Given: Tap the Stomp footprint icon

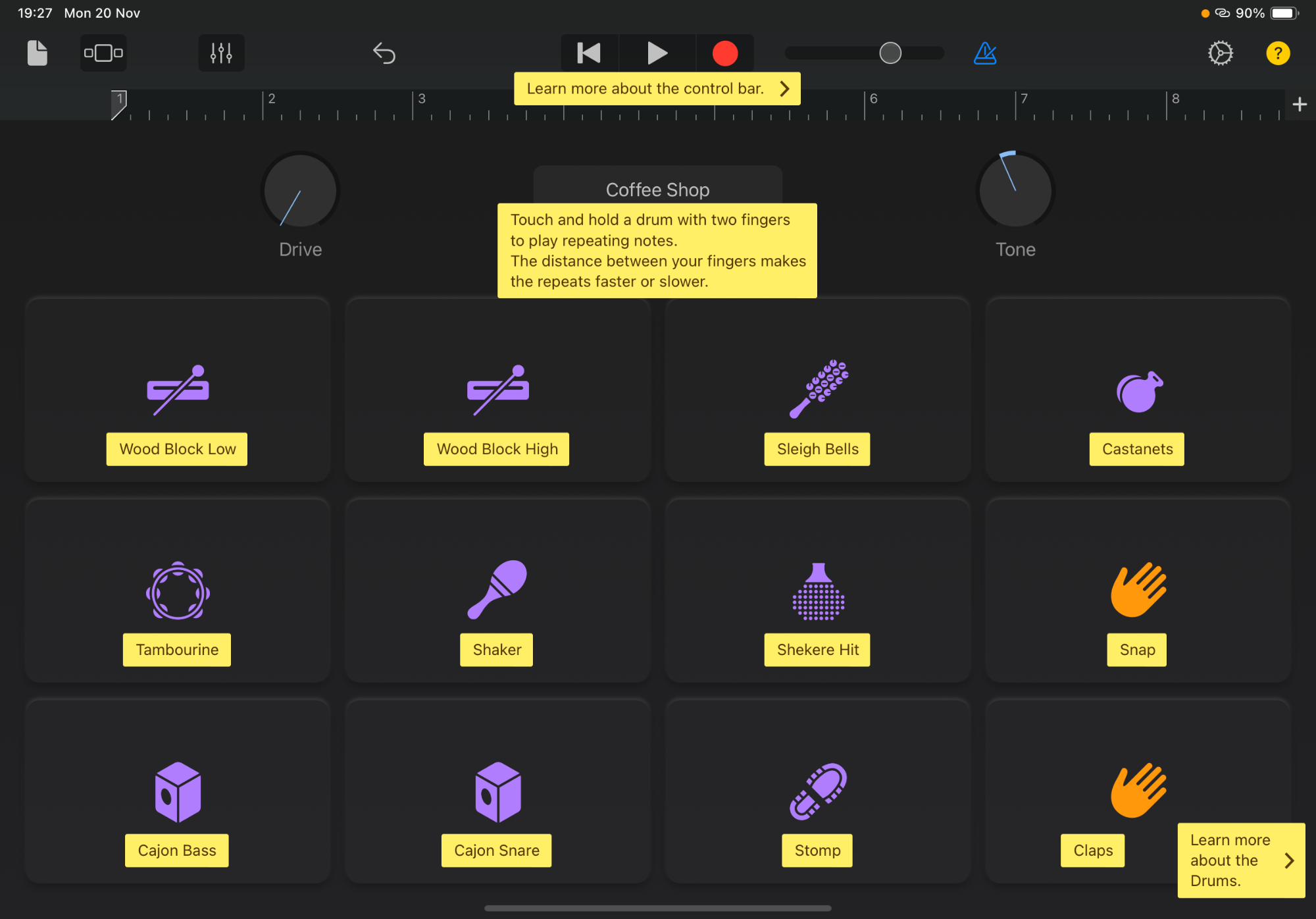Looking at the screenshot, I should [819, 791].
